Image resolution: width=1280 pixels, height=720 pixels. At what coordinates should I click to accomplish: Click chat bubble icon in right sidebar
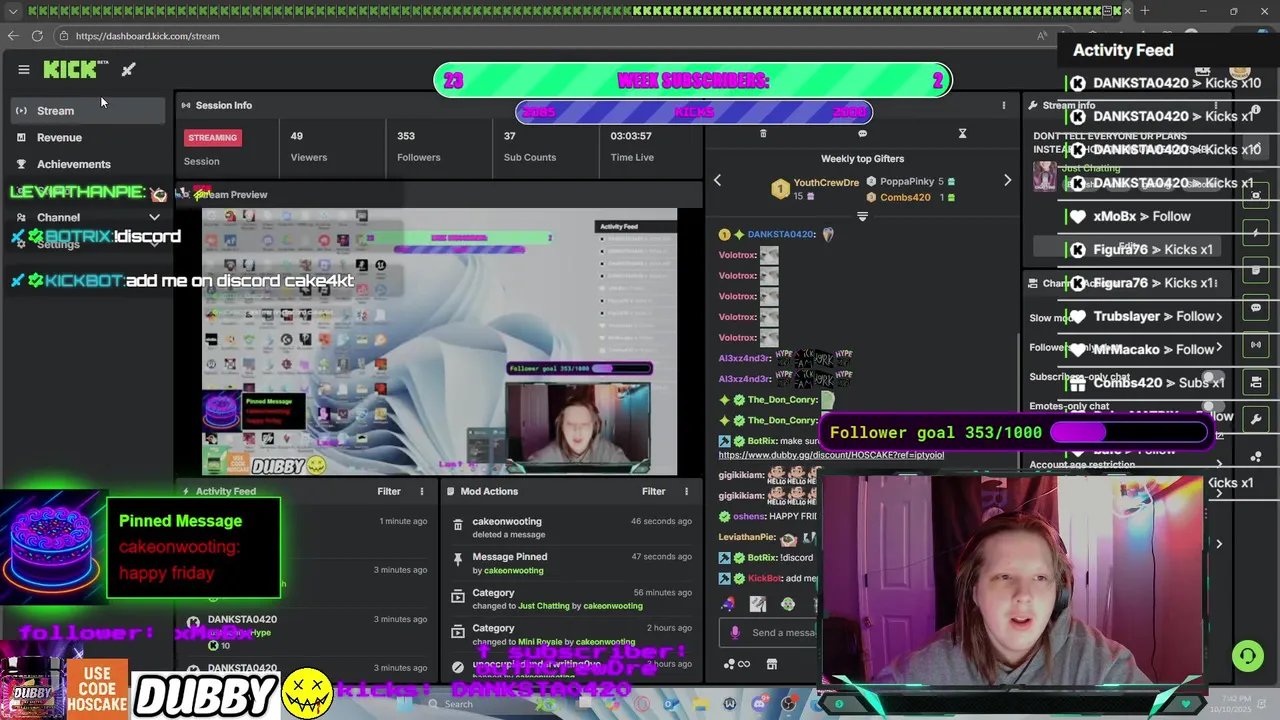pos(1256,308)
